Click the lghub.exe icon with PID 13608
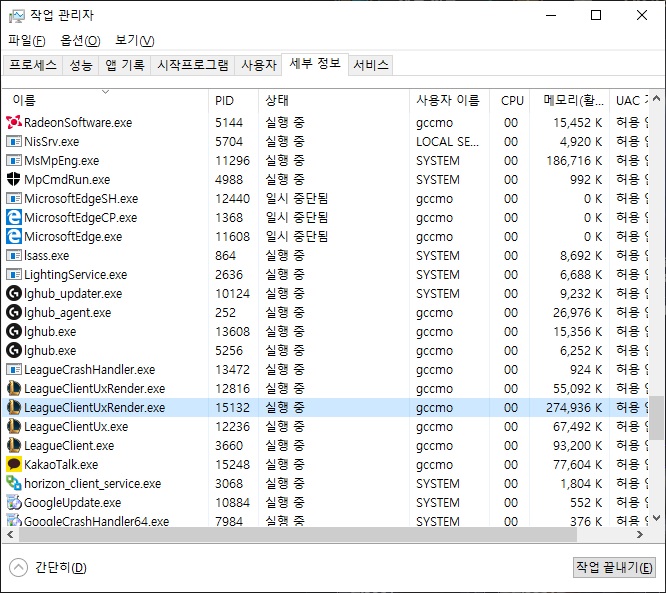The height and width of the screenshot is (593, 666). (14, 331)
